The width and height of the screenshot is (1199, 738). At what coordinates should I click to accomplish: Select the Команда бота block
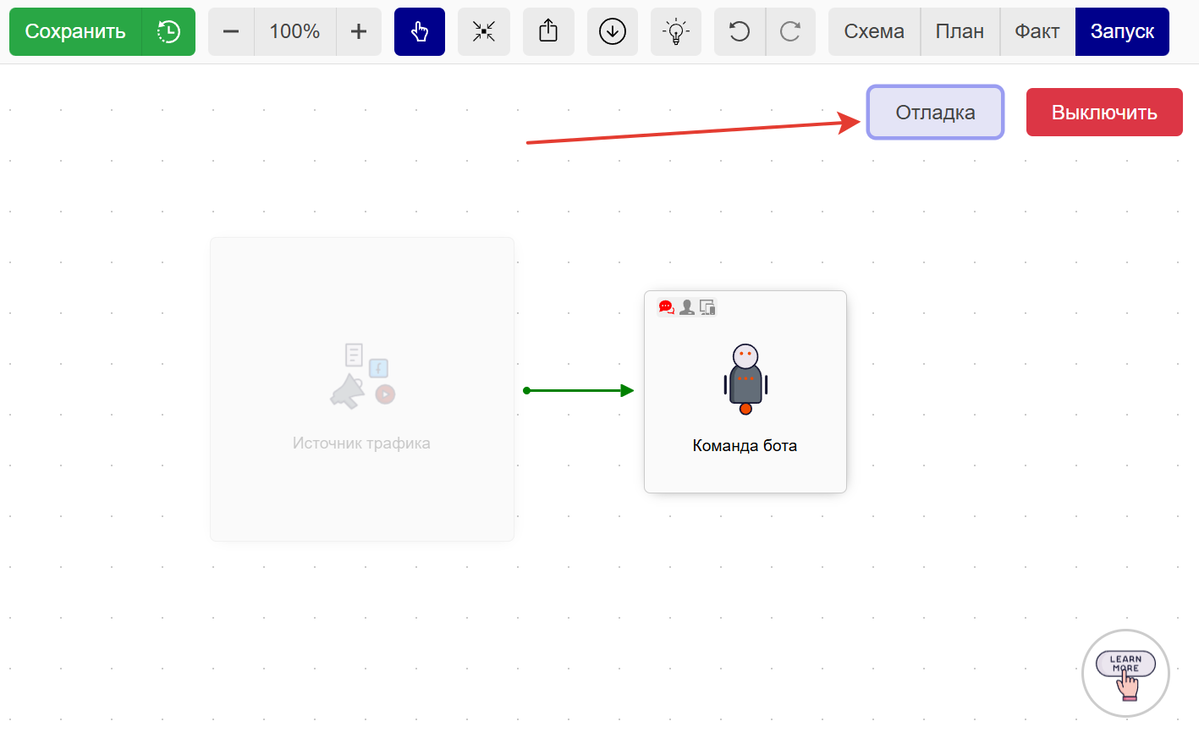[745, 392]
